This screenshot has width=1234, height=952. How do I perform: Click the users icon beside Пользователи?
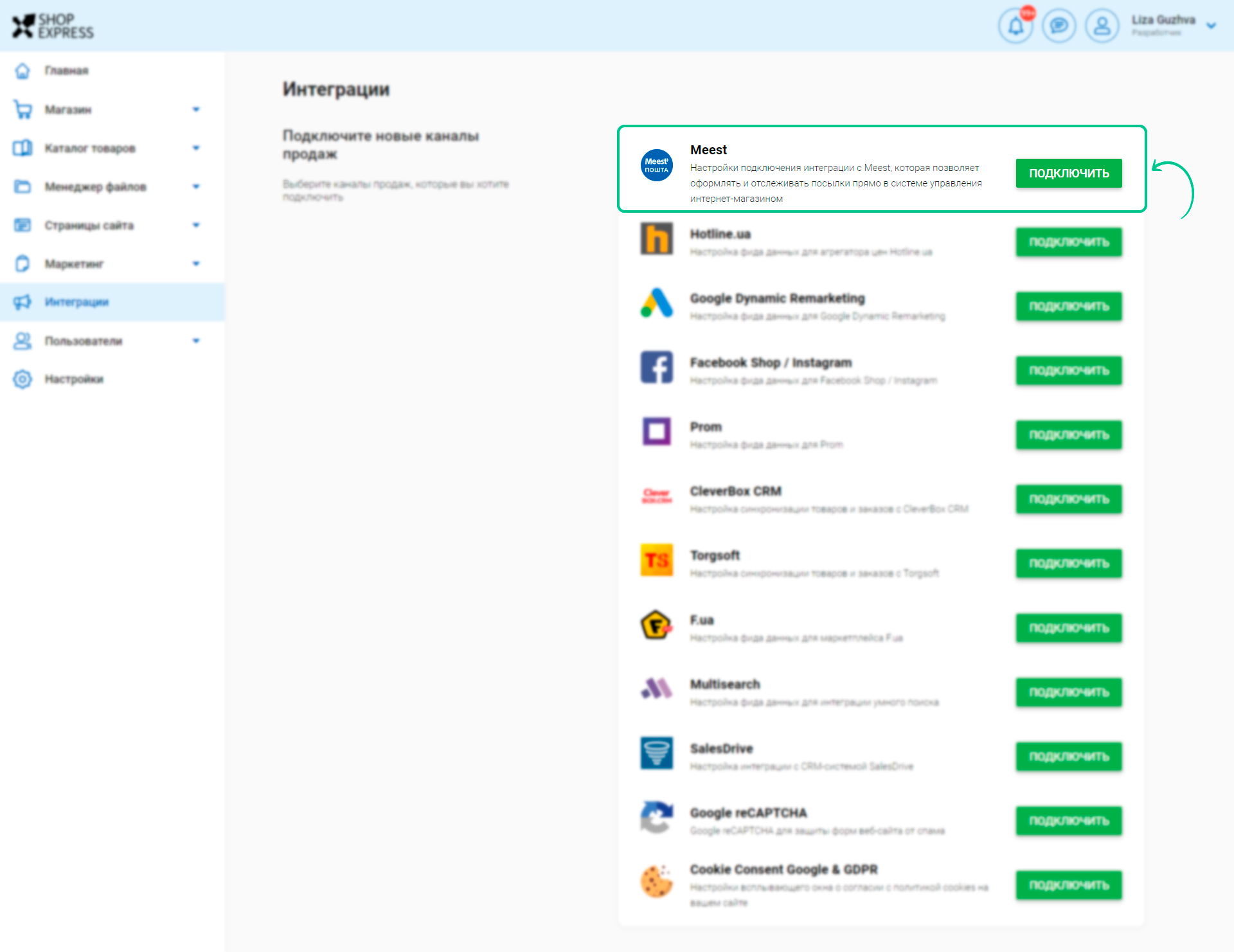(x=22, y=341)
